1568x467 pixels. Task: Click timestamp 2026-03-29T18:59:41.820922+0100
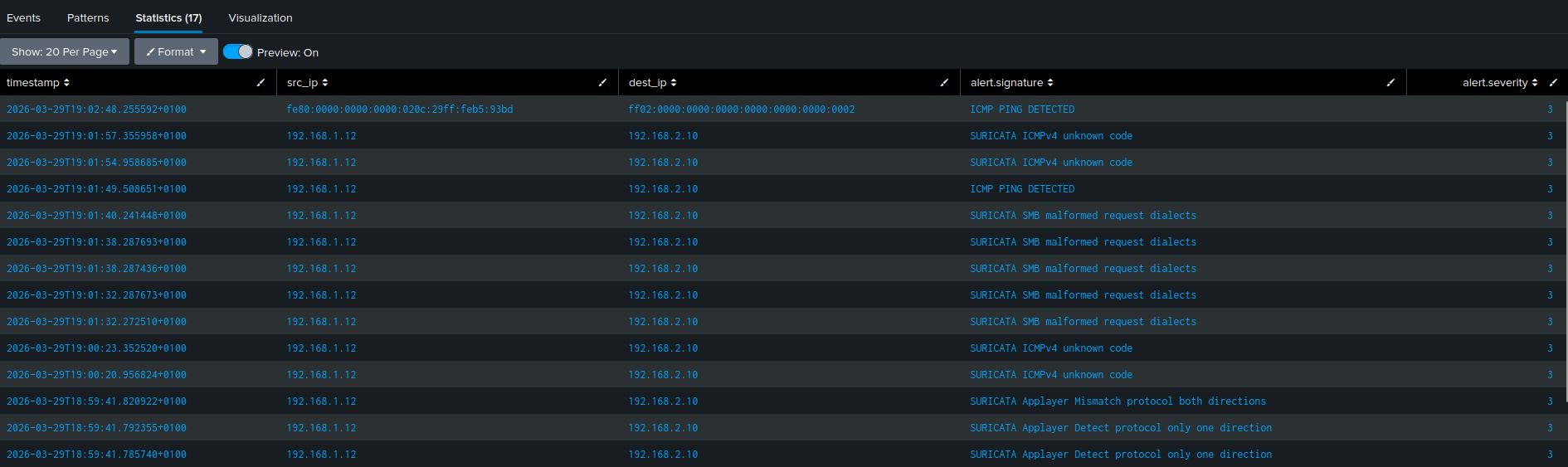click(x=96, y=401)
